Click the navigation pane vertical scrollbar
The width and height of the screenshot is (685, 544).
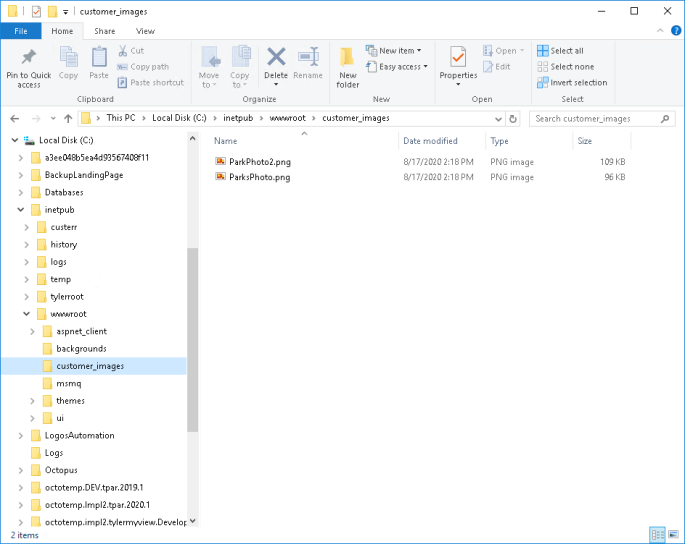(x=192, y=340)
